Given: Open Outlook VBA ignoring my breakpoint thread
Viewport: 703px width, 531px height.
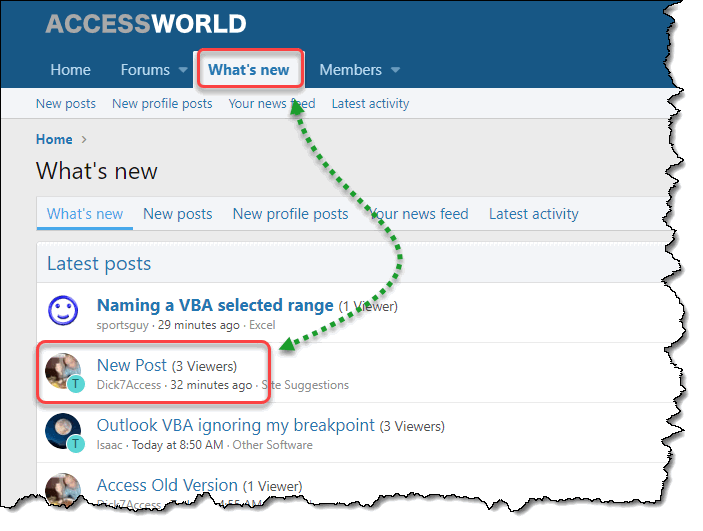Looking at the screenshot, I should tap(235, 426).
